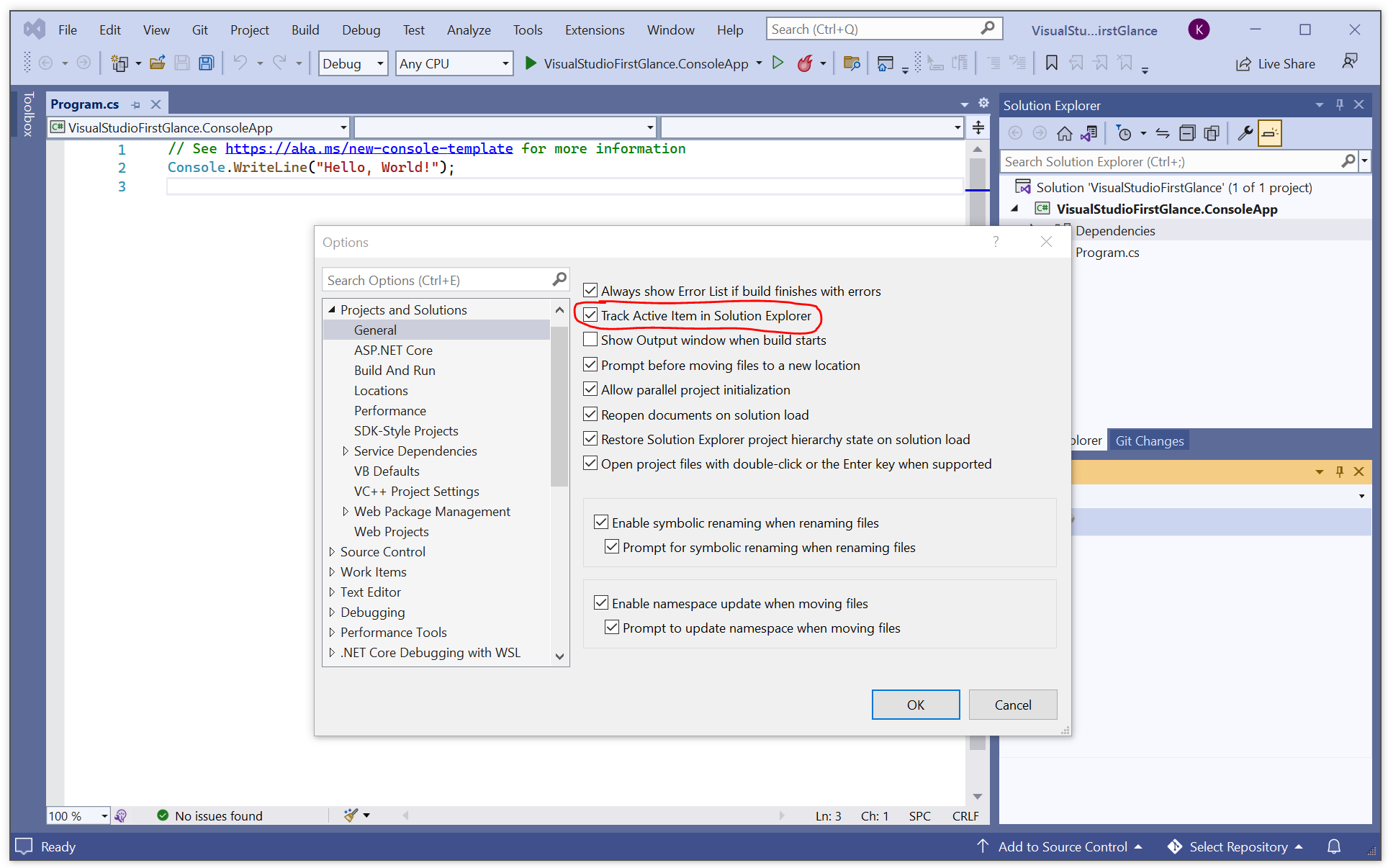Disable Track Active Item in Solution Explorer
Viewport: 1388px width, 868px height.
pos(590,315)
